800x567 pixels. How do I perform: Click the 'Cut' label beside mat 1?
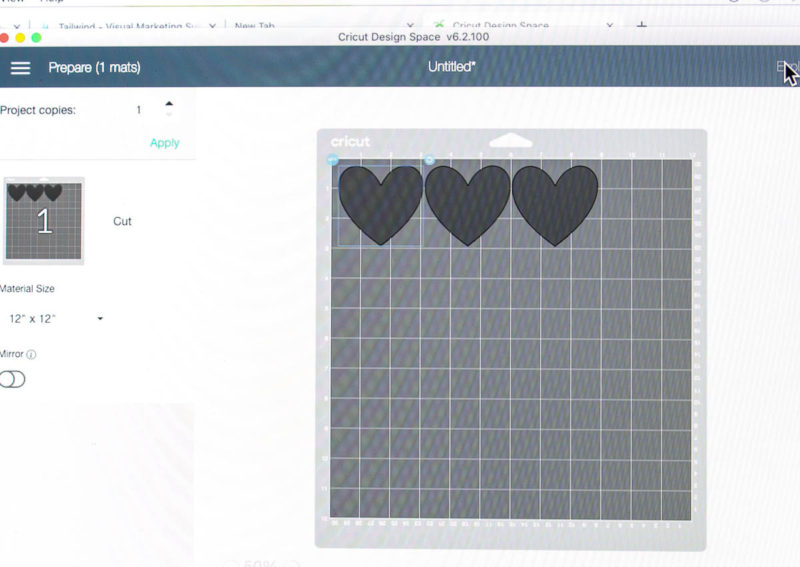[122, 221]
